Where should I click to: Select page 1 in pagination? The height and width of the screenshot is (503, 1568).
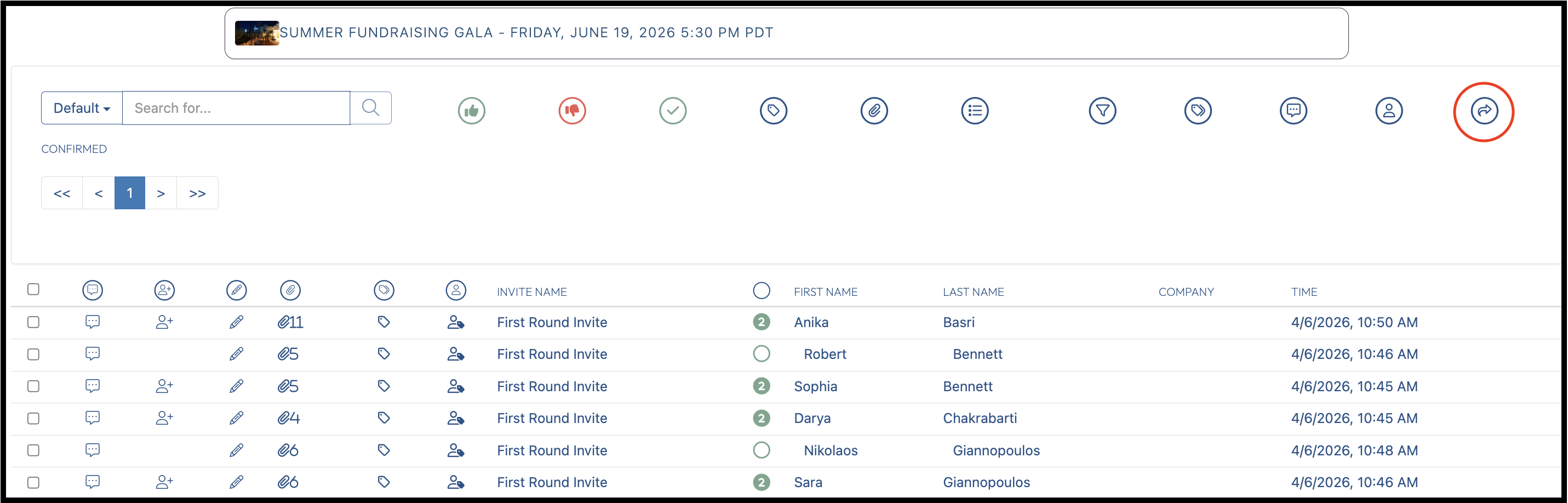[130, 193]
